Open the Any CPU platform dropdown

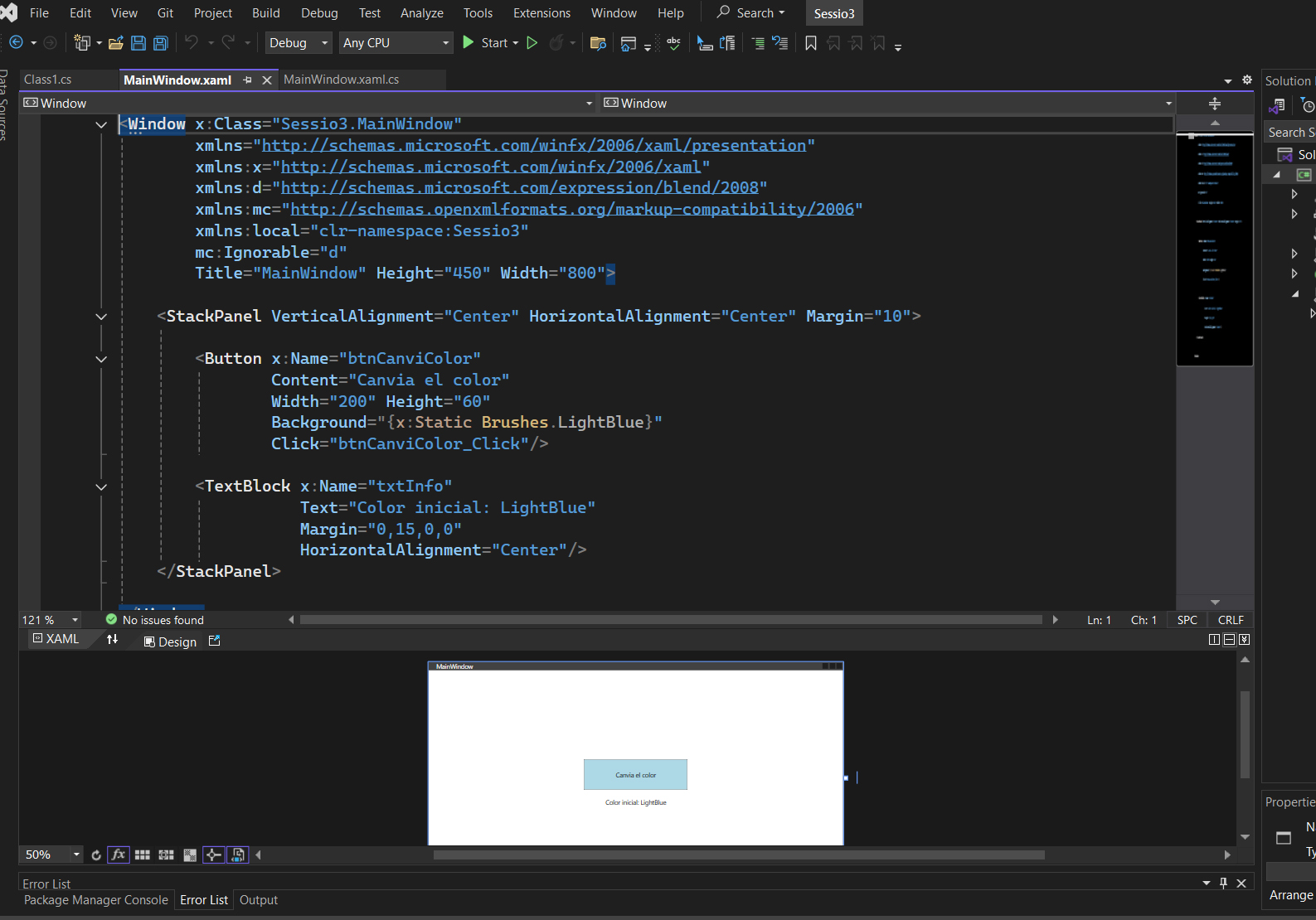(x=396, y=43)
